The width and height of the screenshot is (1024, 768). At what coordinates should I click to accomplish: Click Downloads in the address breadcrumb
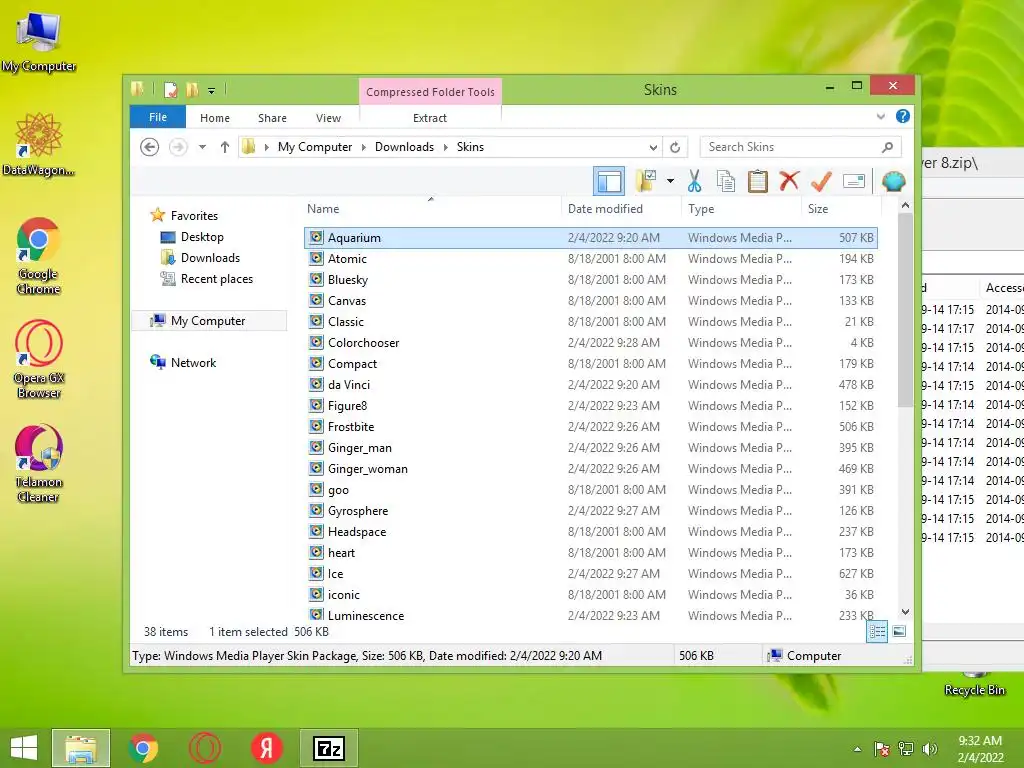click(x=404, y=147)
